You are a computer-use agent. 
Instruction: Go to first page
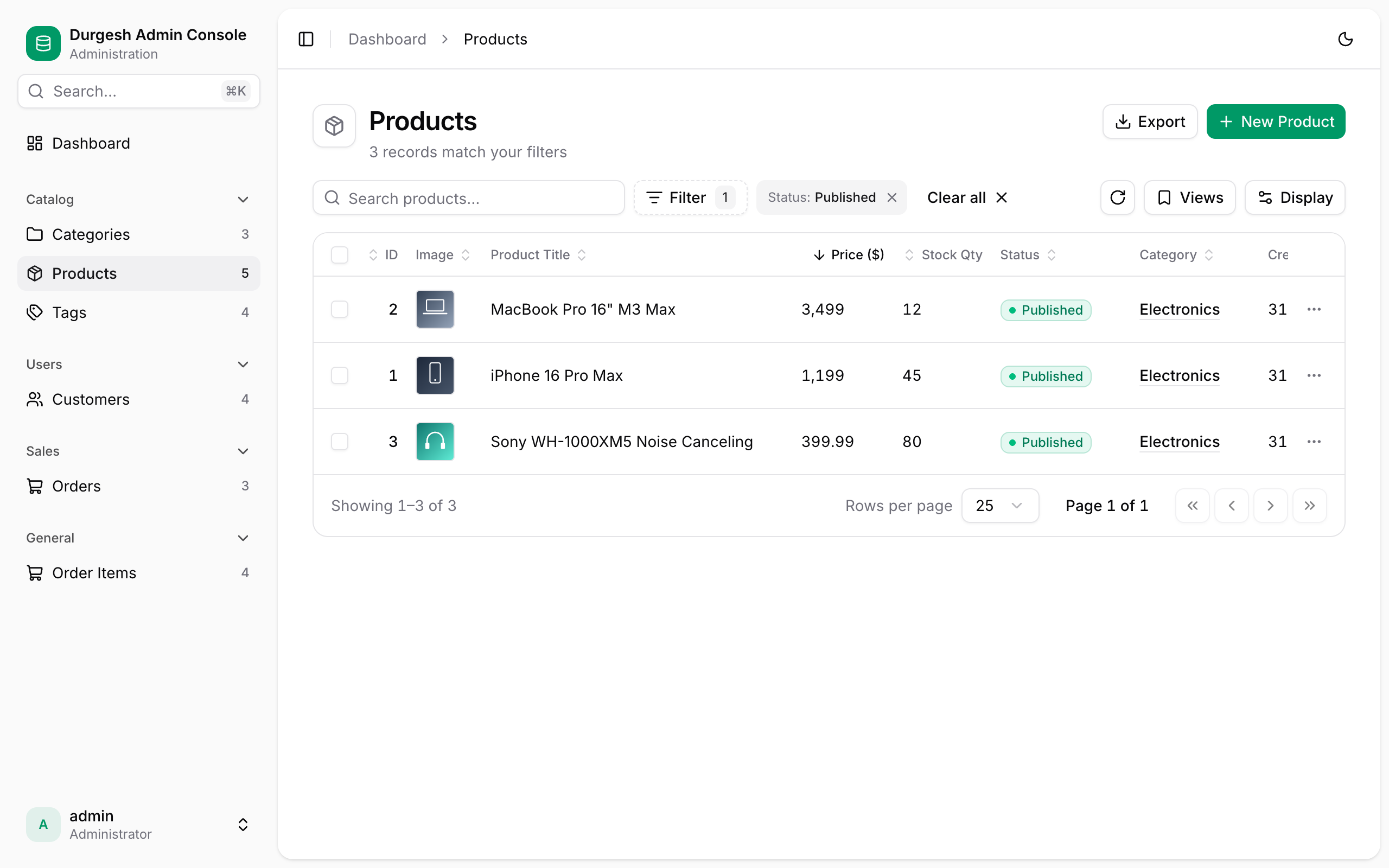coord(1192,506)
